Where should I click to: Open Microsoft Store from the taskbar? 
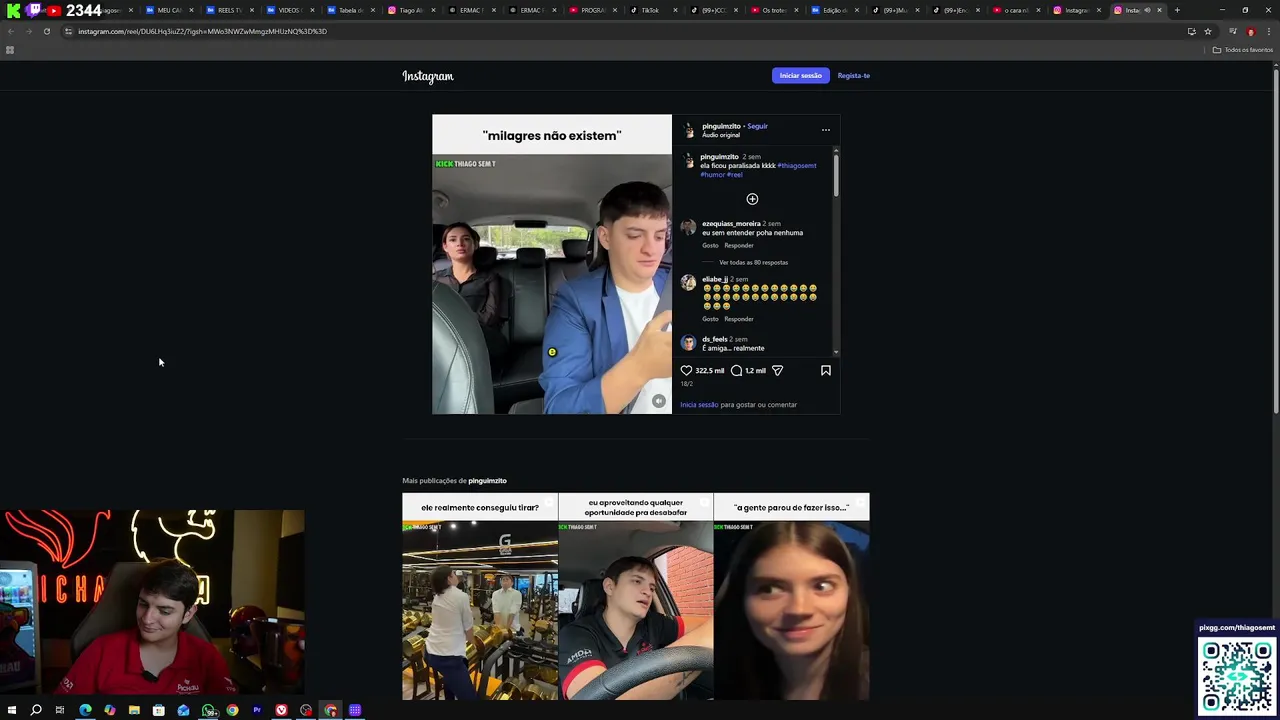point(158,710)
